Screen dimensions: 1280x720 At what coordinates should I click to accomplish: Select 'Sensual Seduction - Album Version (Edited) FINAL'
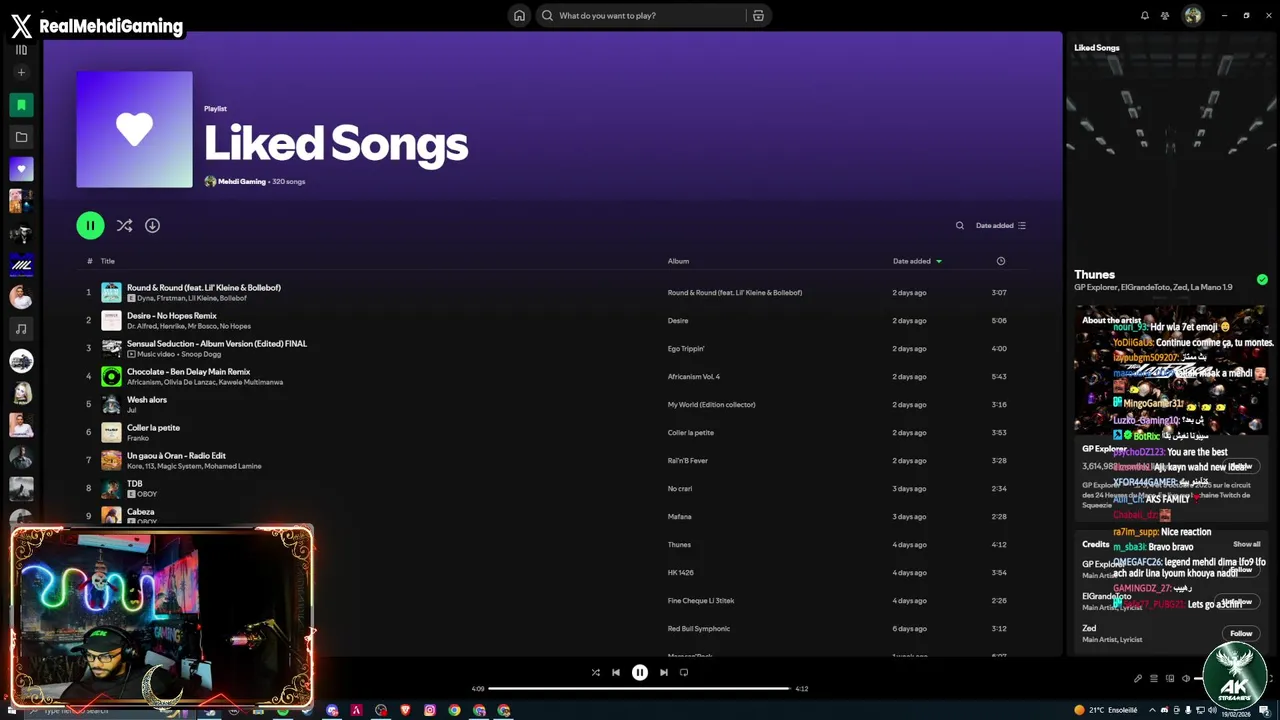217,344
